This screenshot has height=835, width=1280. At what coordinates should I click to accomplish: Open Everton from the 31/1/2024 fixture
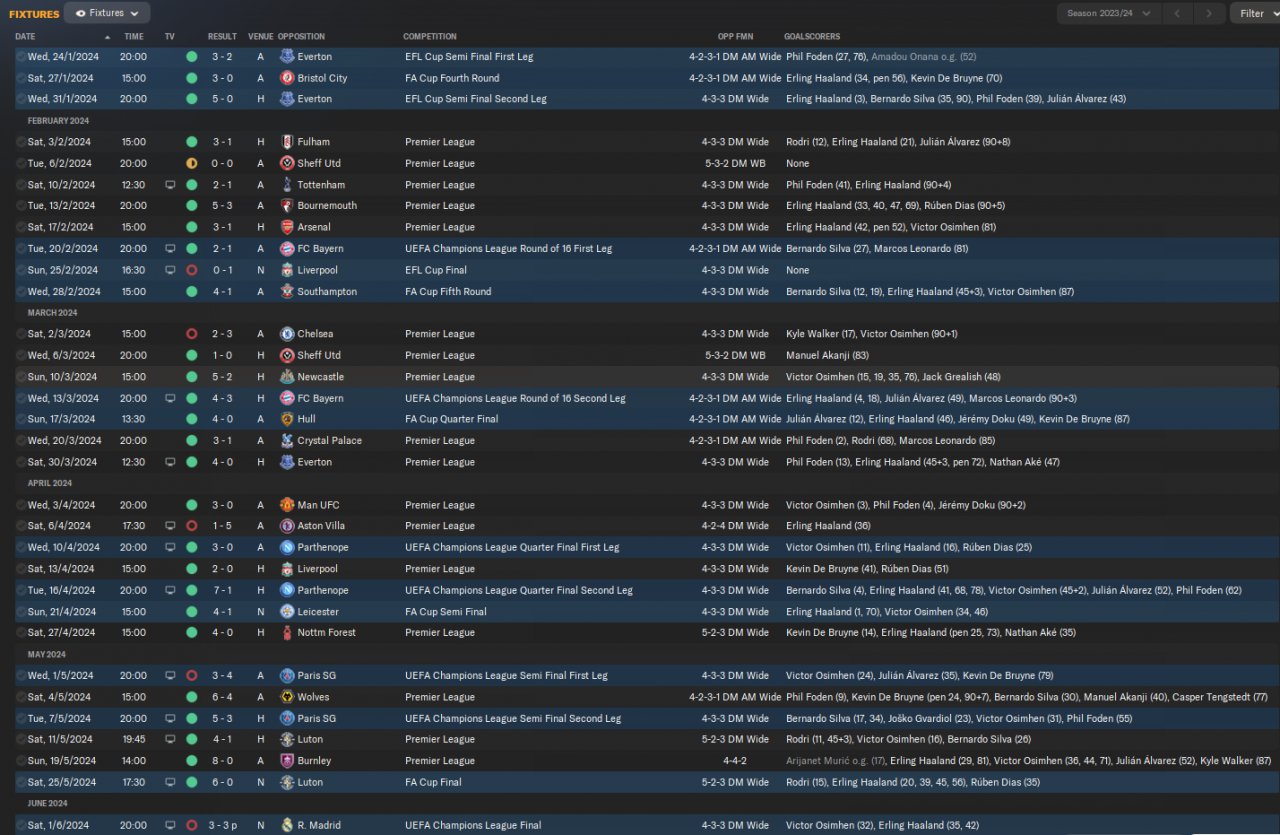[x=315, y=99]
